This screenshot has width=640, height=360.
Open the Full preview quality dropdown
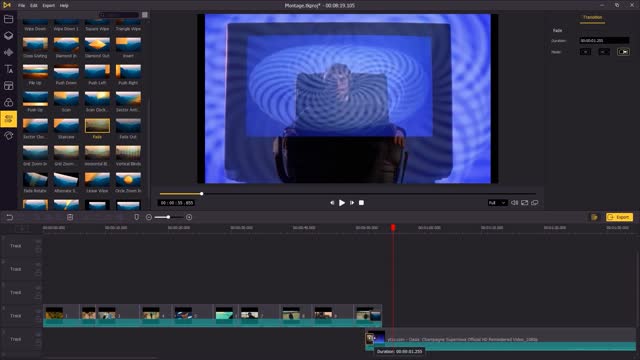[x=497, y=203]
